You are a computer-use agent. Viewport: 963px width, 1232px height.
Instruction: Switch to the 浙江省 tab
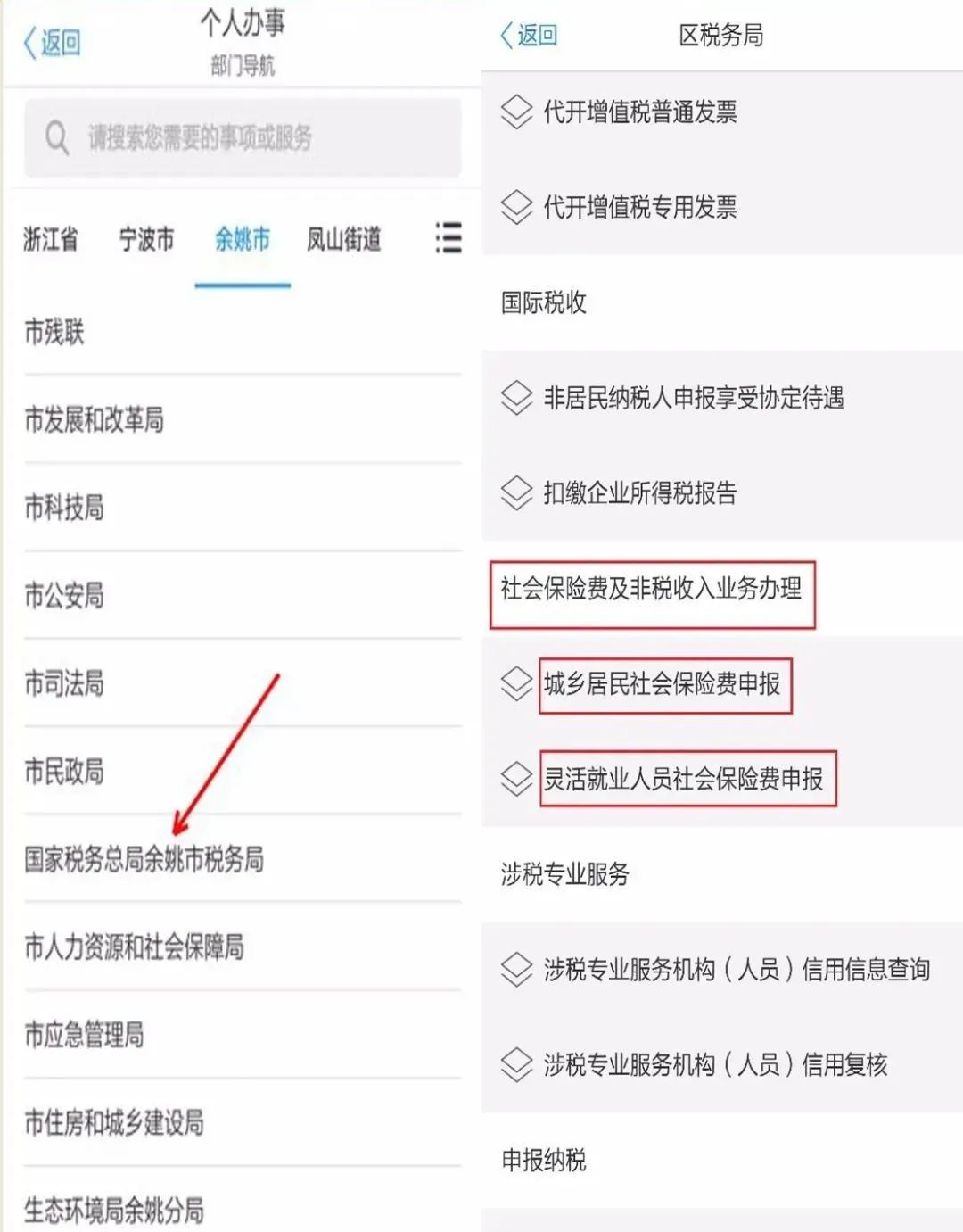[x=51, y=239]
